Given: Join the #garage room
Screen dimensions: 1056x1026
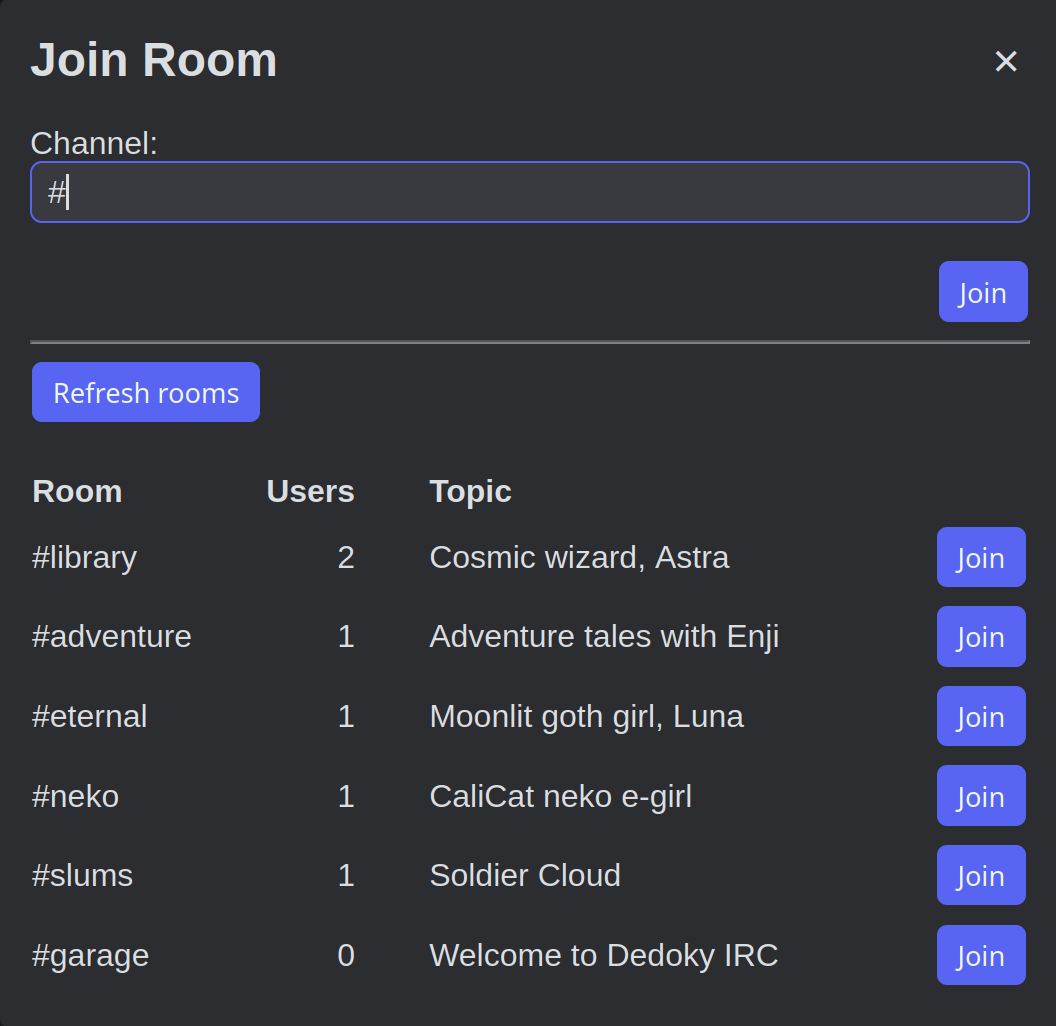Looking at the screenshot, I should (x=981, y=955).
